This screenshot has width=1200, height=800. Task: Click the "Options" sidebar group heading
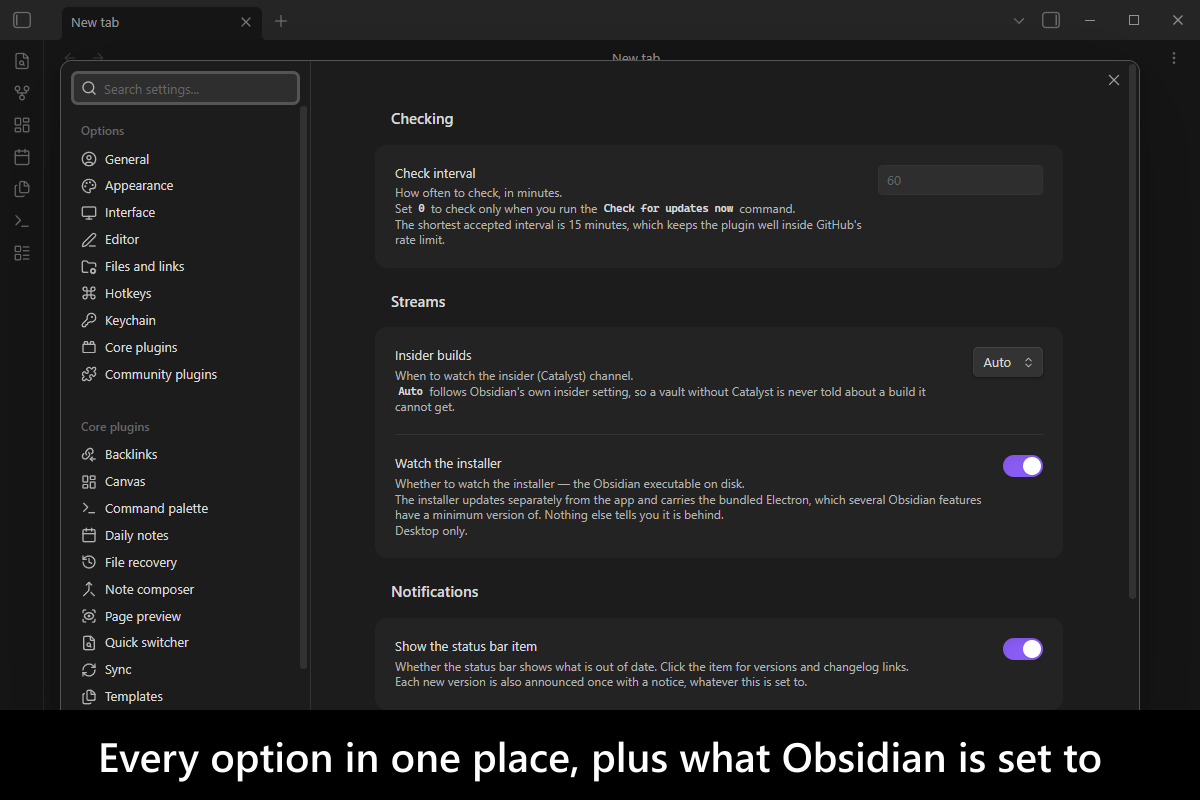pos(103,131)
